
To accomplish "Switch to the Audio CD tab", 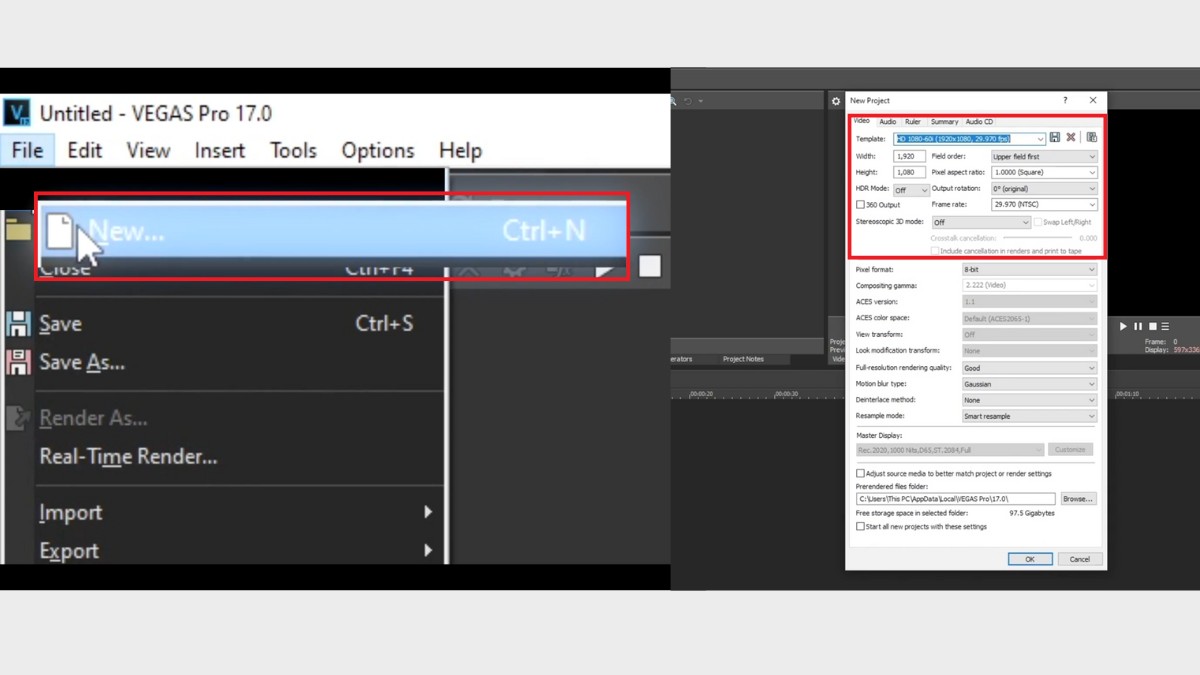I will pos(979,122).
